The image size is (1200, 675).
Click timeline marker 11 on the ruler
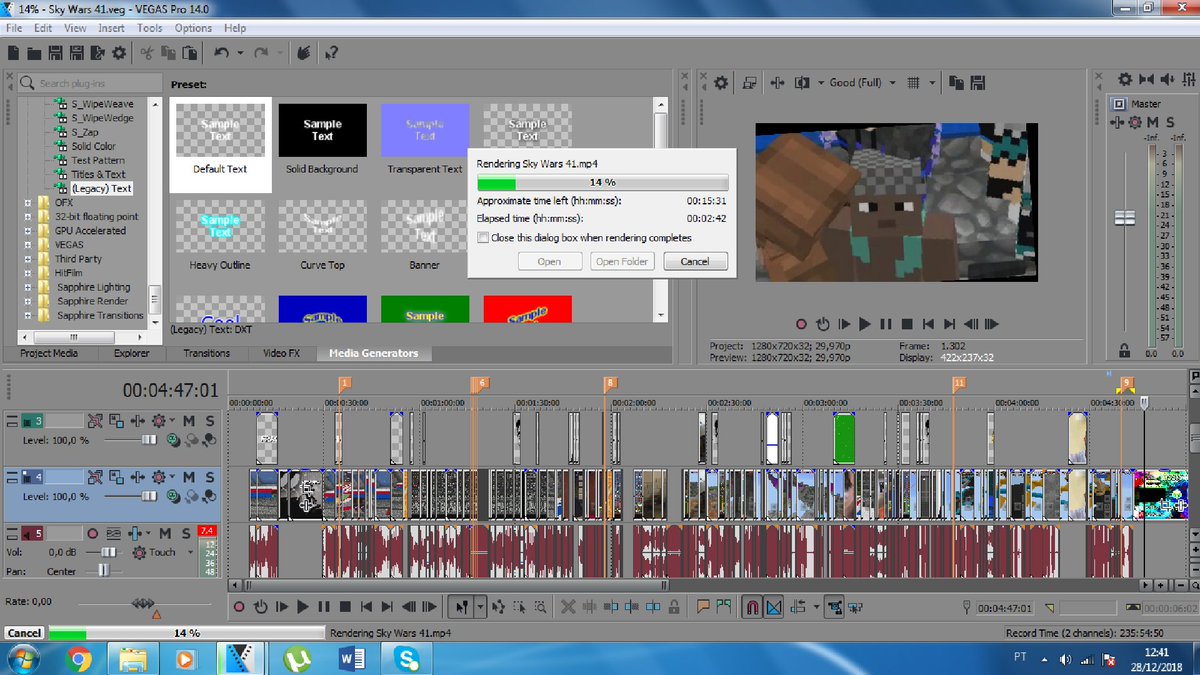(959, 382)
